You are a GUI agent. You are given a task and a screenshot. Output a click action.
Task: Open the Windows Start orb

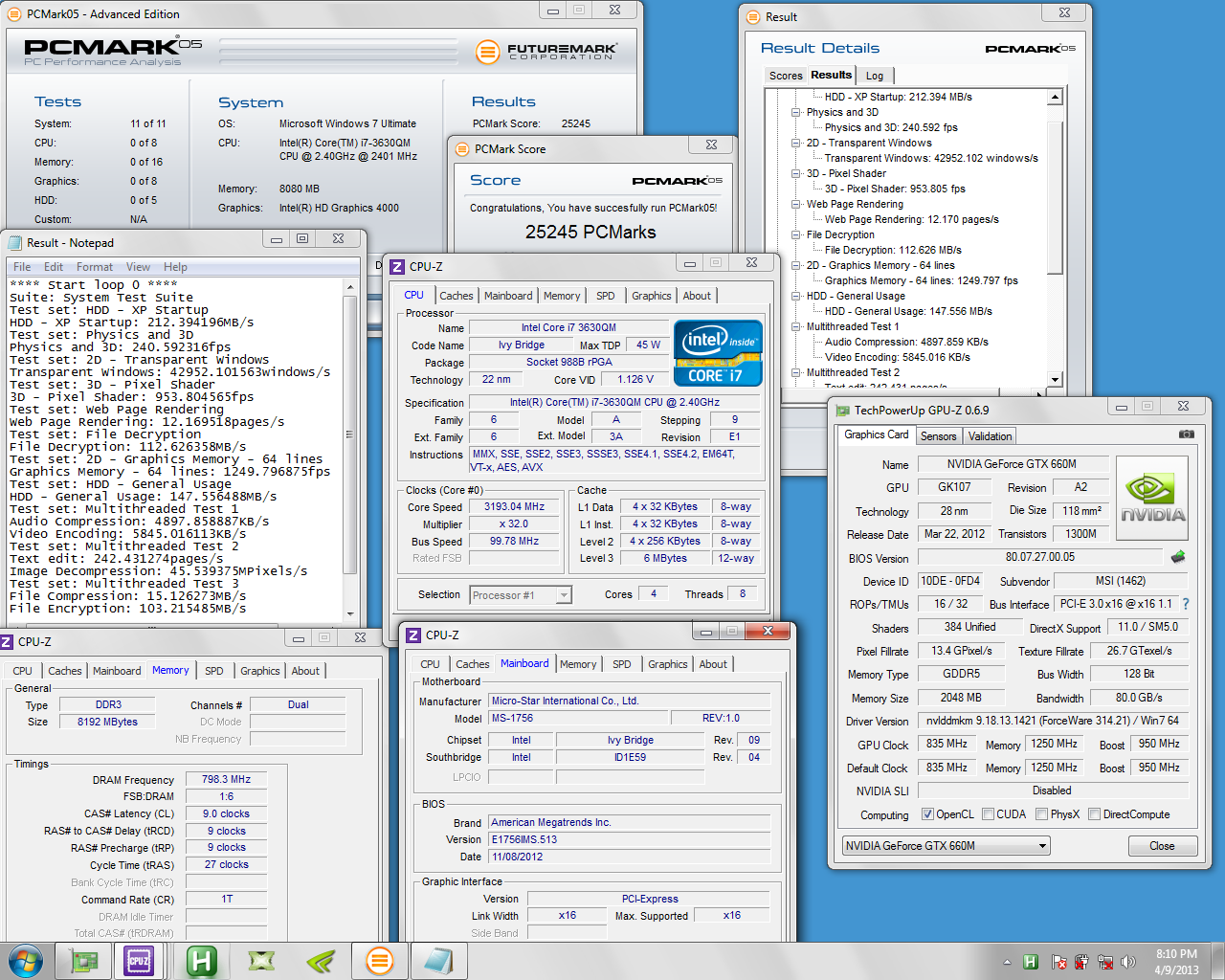point(24,960)
